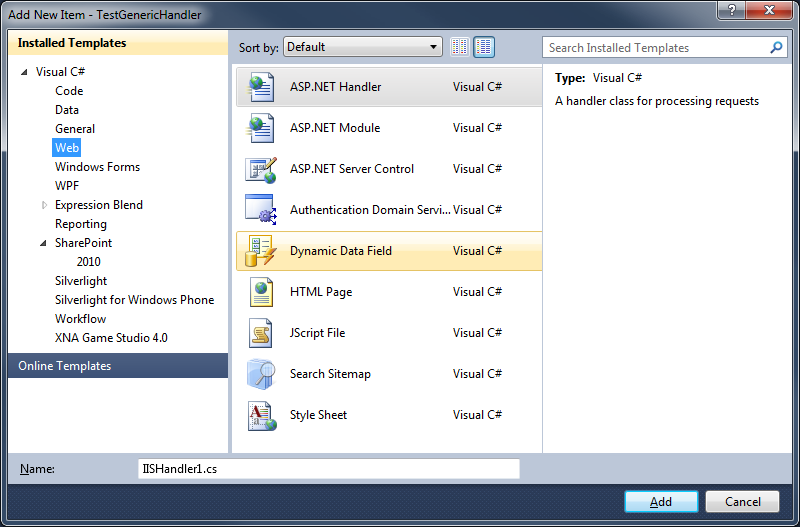Collapse the SharePoint tree node
This screenshot has height=527, width=800.
pos(43,243)
